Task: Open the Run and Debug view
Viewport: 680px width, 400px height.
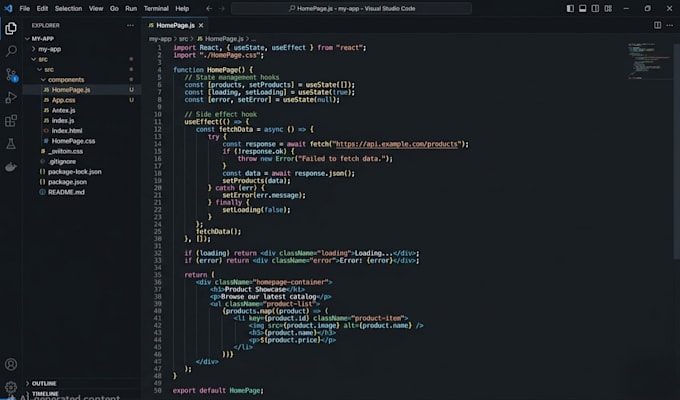Action: pyautogui.click(x=11, y=98)
